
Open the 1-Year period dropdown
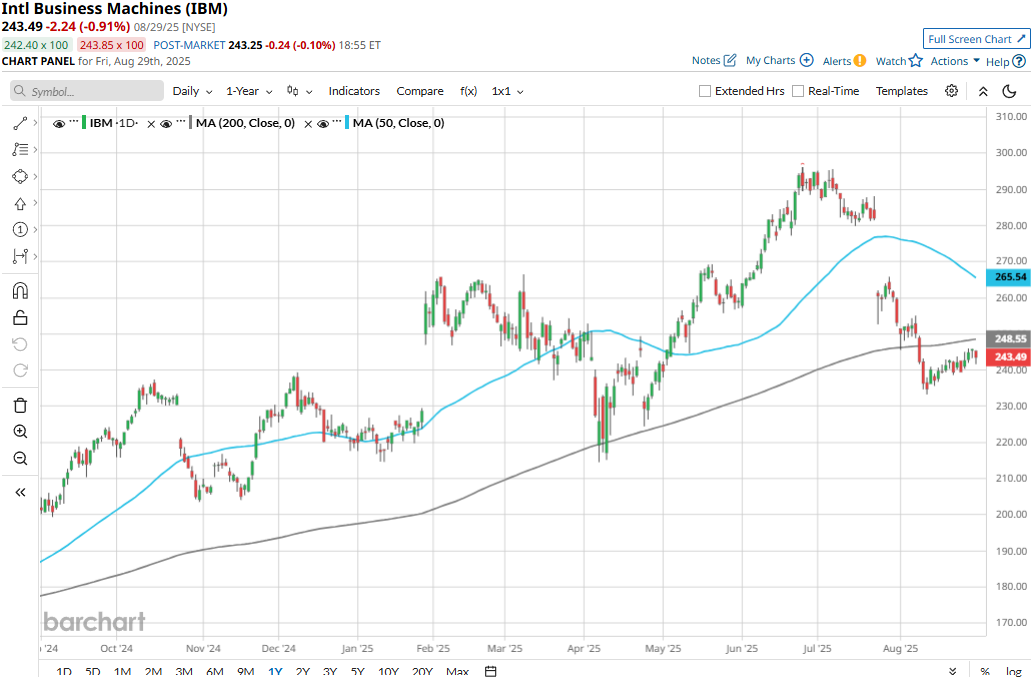pos(249,91)
